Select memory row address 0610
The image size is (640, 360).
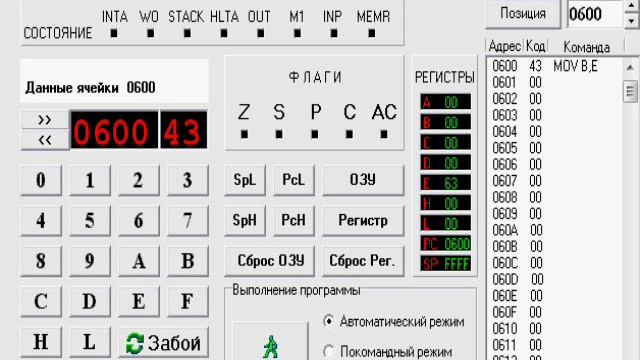point(555,329)
